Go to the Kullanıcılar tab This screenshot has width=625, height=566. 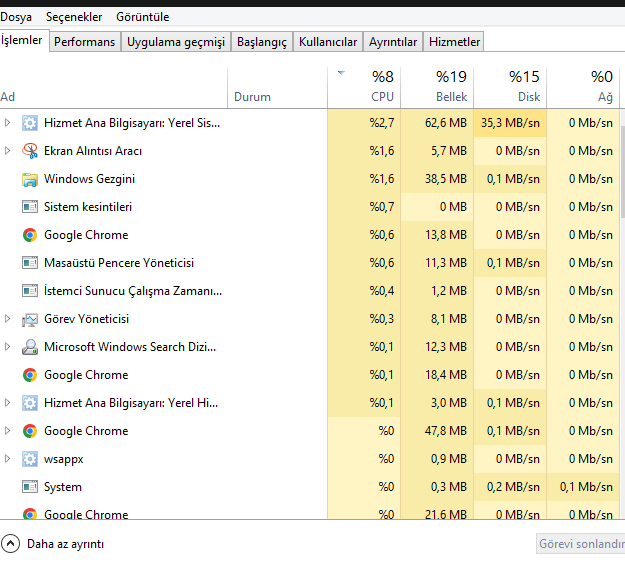click(x=328, y=42)
